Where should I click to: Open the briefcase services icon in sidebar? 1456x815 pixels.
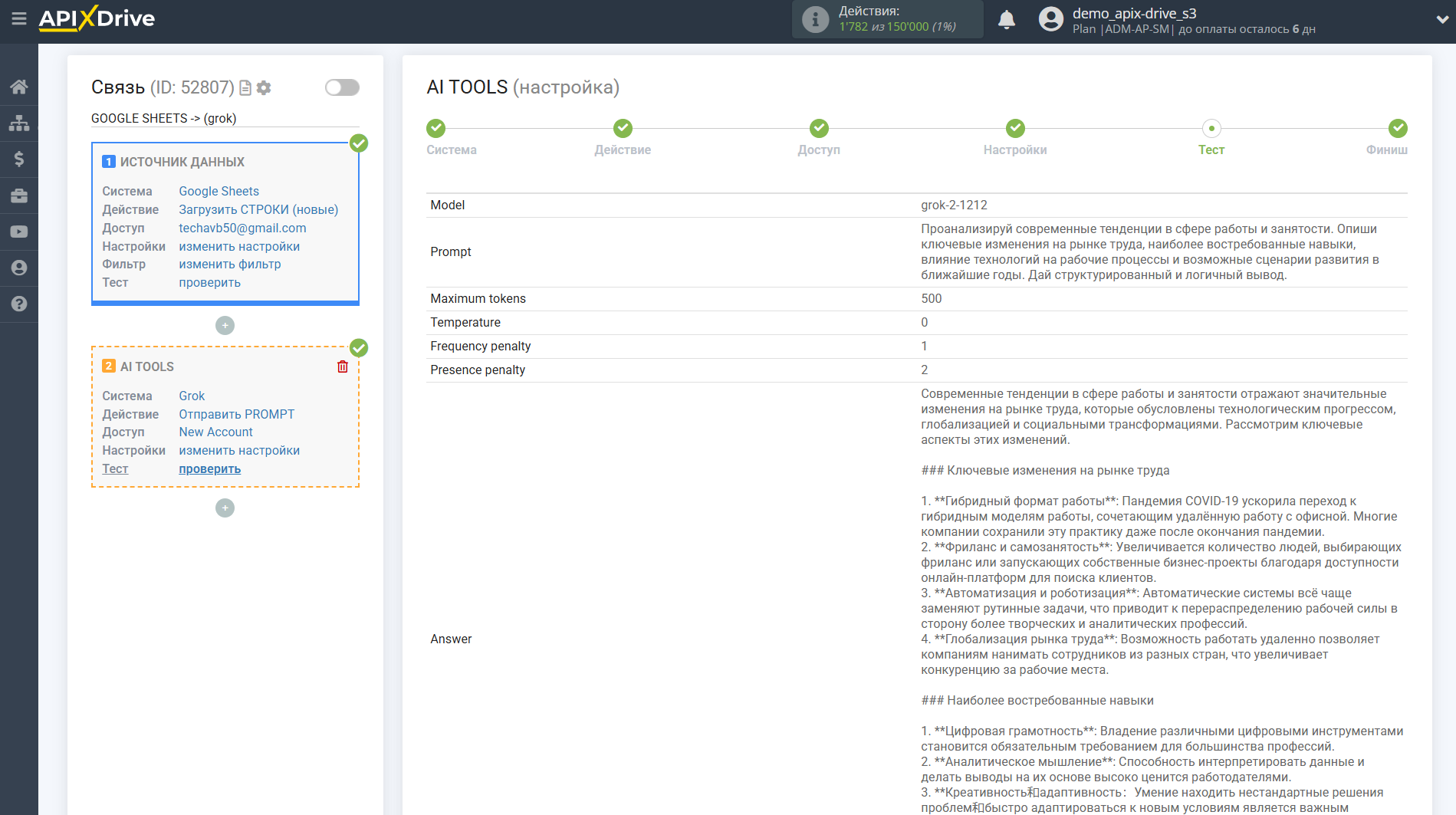(x=19, y=196)
